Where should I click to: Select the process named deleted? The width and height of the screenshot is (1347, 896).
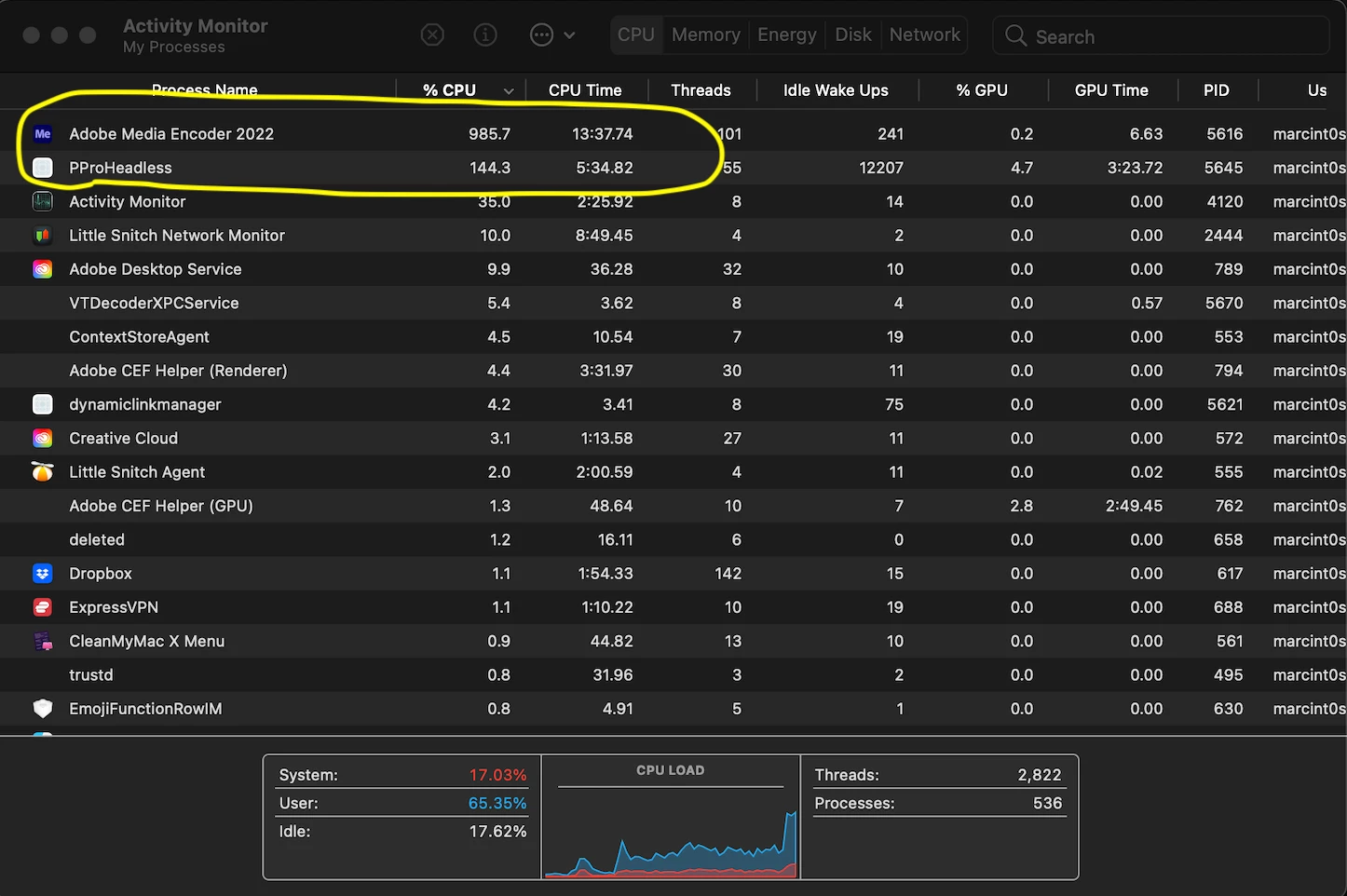pyautogui.click(x=97, y=539)
